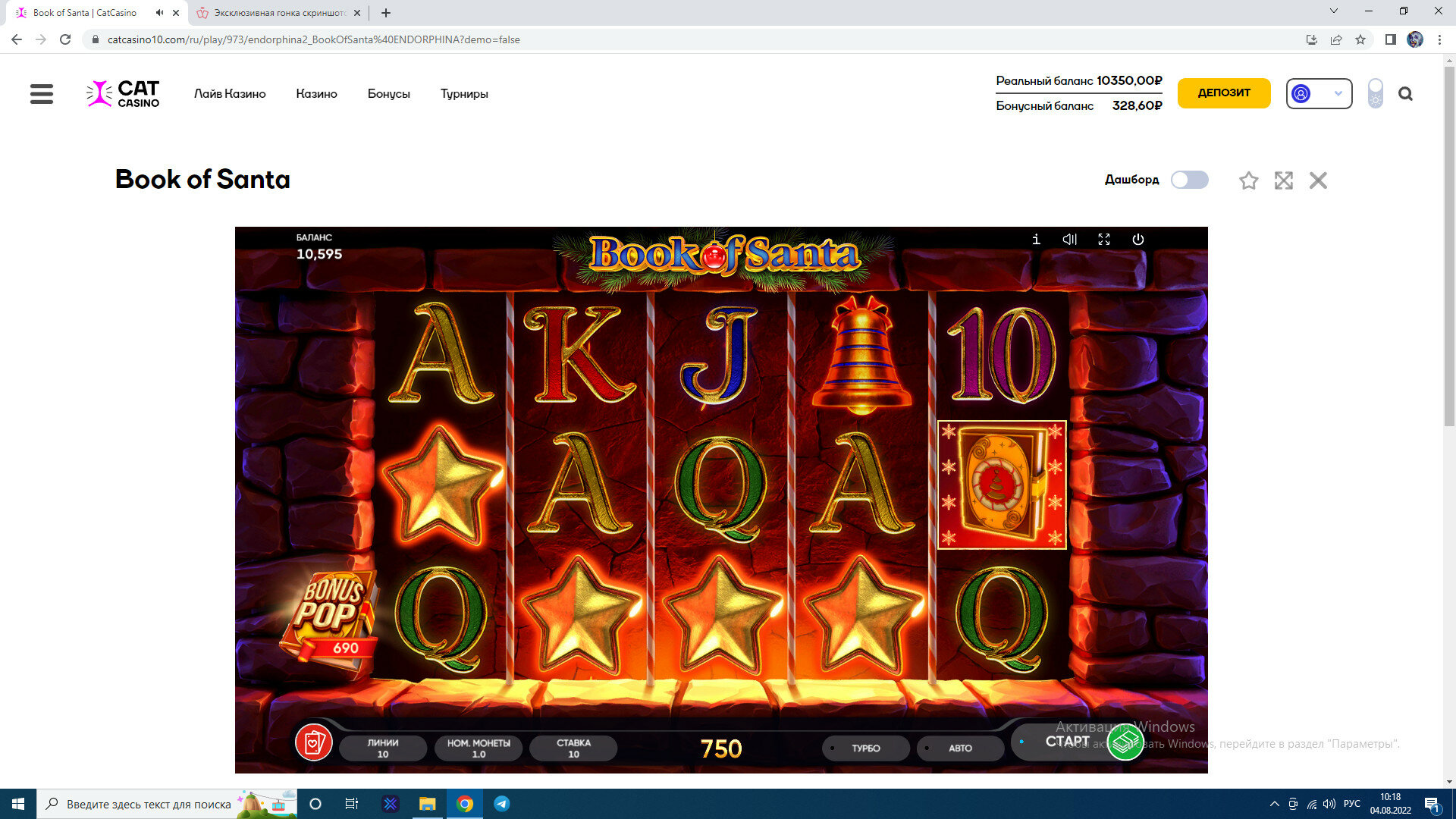Add Book of Santa to favorites star

pos(1248,180)
